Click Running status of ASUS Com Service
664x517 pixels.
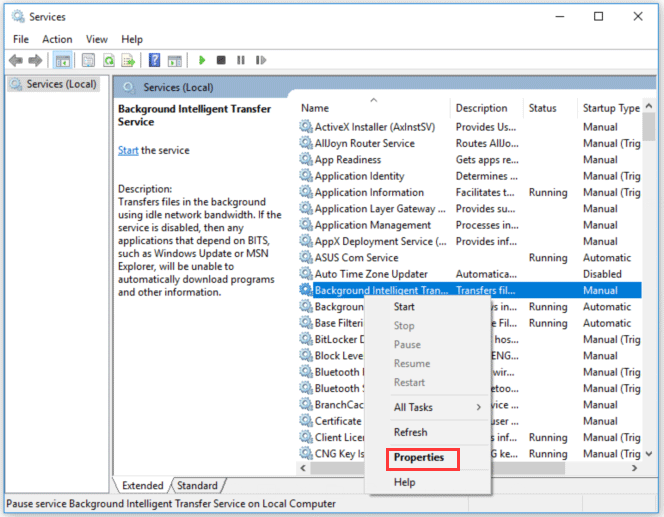[x=548, y=257]
